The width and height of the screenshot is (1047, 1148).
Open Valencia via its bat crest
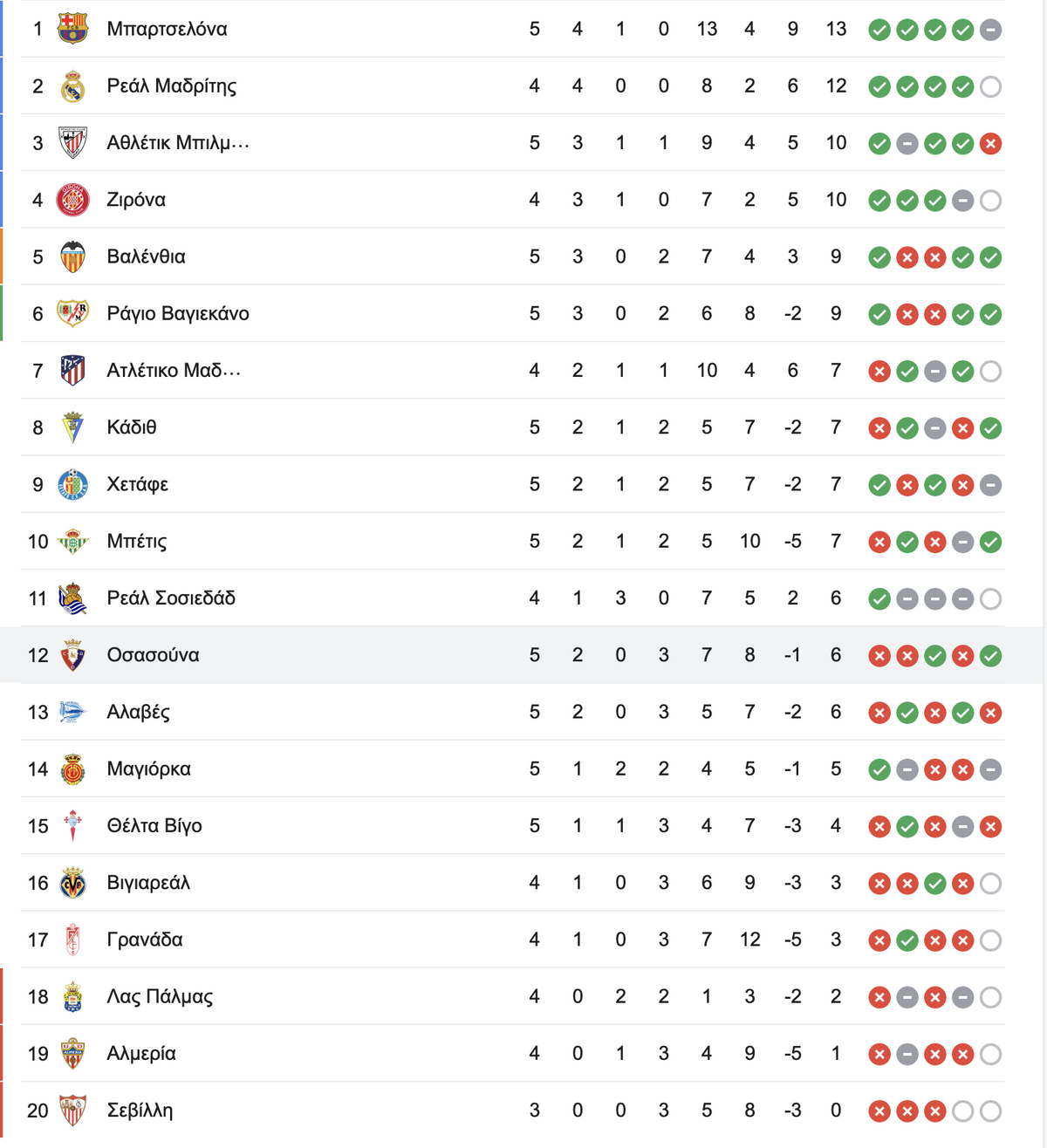pos(72,256)
